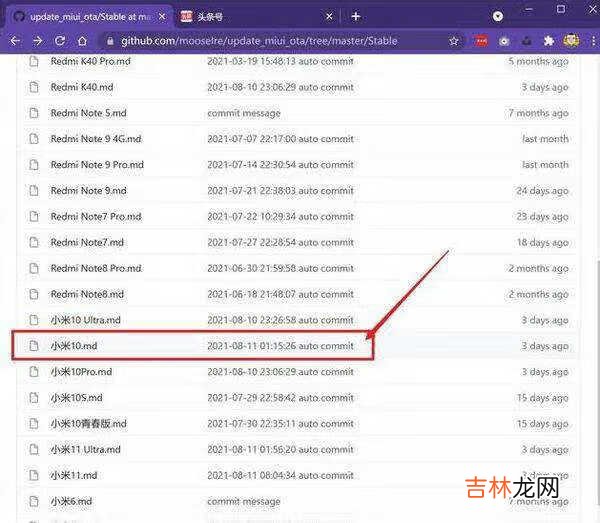This screenshot has height=523, width=600.
Task: Click the file icon beside 小米10.md
Action: (34, 346)
